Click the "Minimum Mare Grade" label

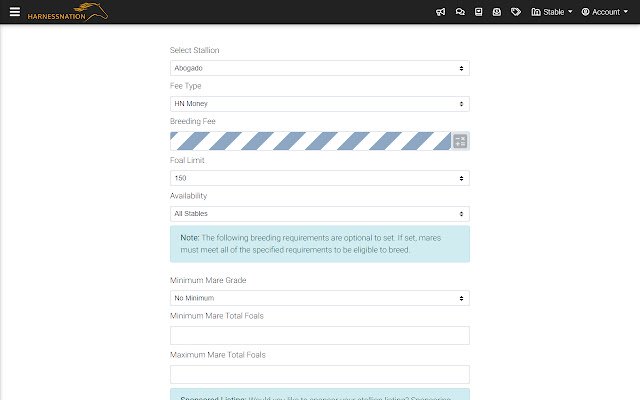208,280
